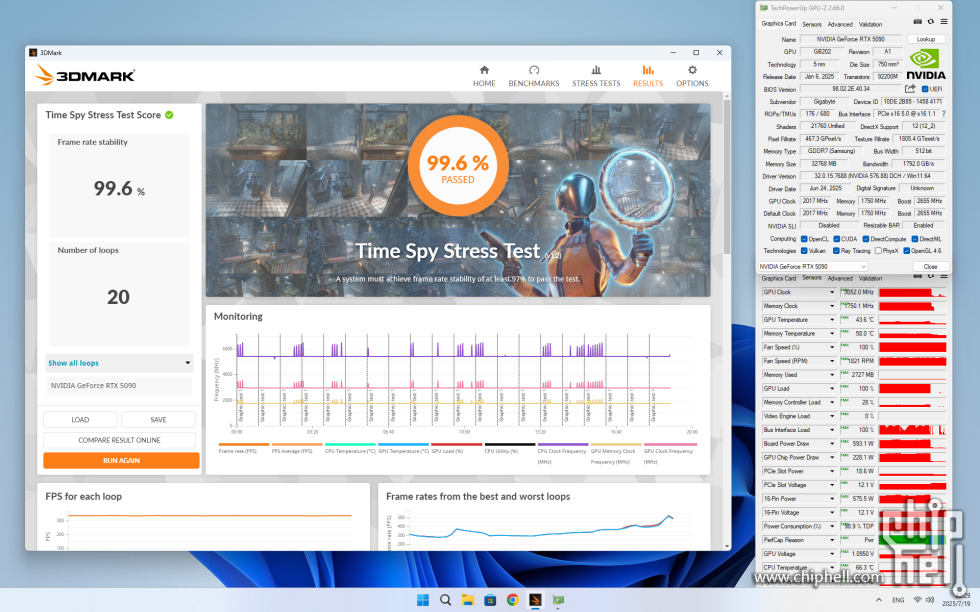Open File Explorer from the taskbar
This screenshot has height=612, width=980.
[468, 600]
